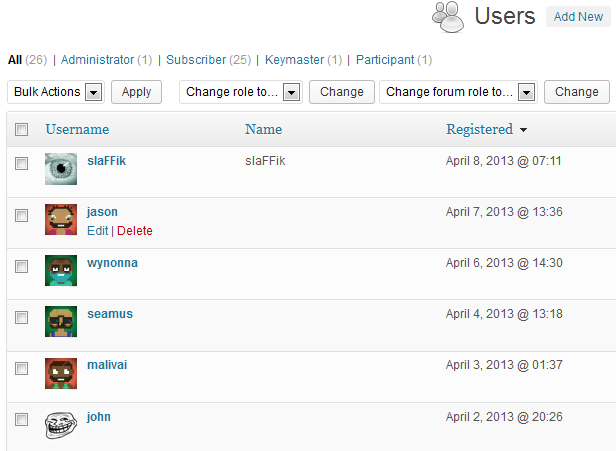Check the box for user jason
The image size is (616, 451).
tap(21, 215)
